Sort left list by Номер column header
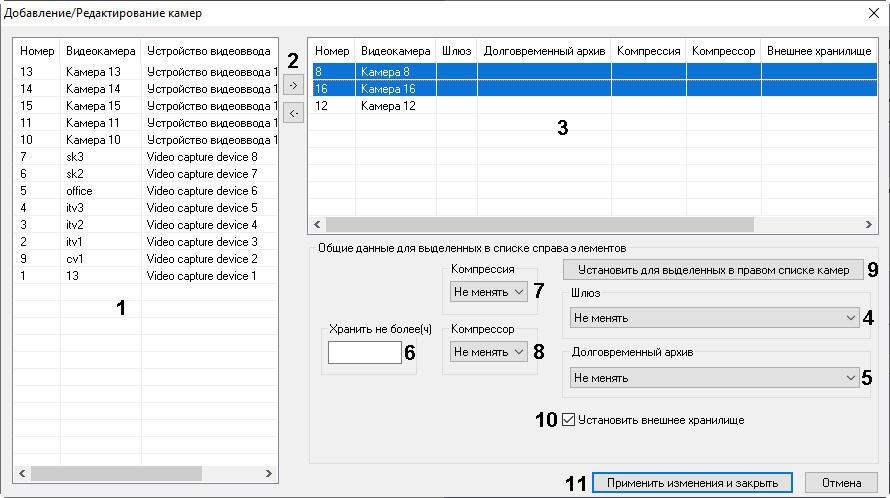Image resolution: width=890 pixels, height=498 pixels. [x=36, y=50]
